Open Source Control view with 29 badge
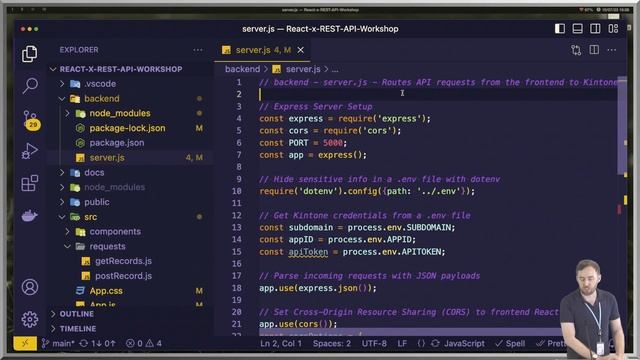Viewport: 640px width, 360px height. pos(31,120)
